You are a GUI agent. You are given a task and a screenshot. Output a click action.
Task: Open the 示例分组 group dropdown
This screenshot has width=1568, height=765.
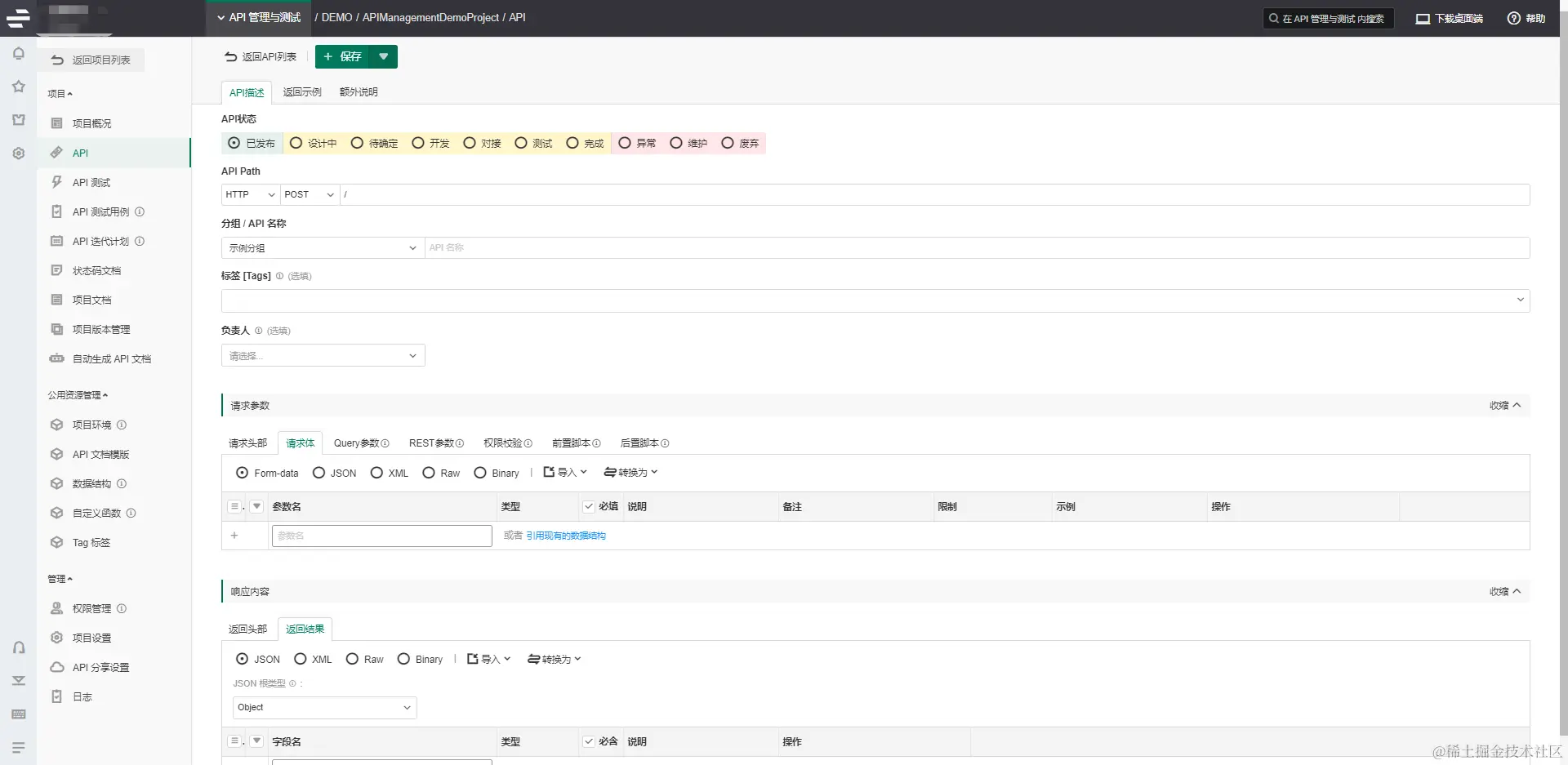tap(323, 247)
